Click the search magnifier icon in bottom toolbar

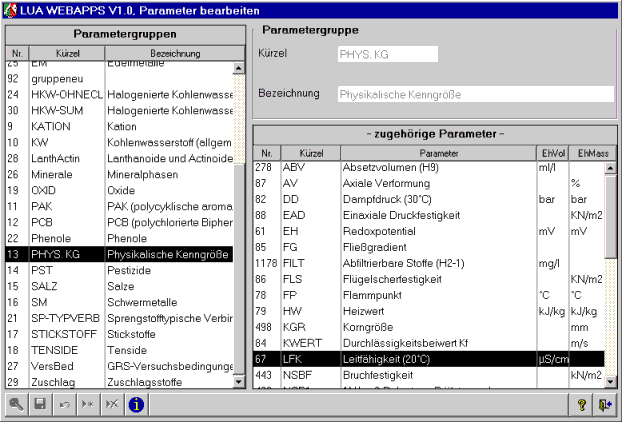pyautogui.click(x=16, y=404)
